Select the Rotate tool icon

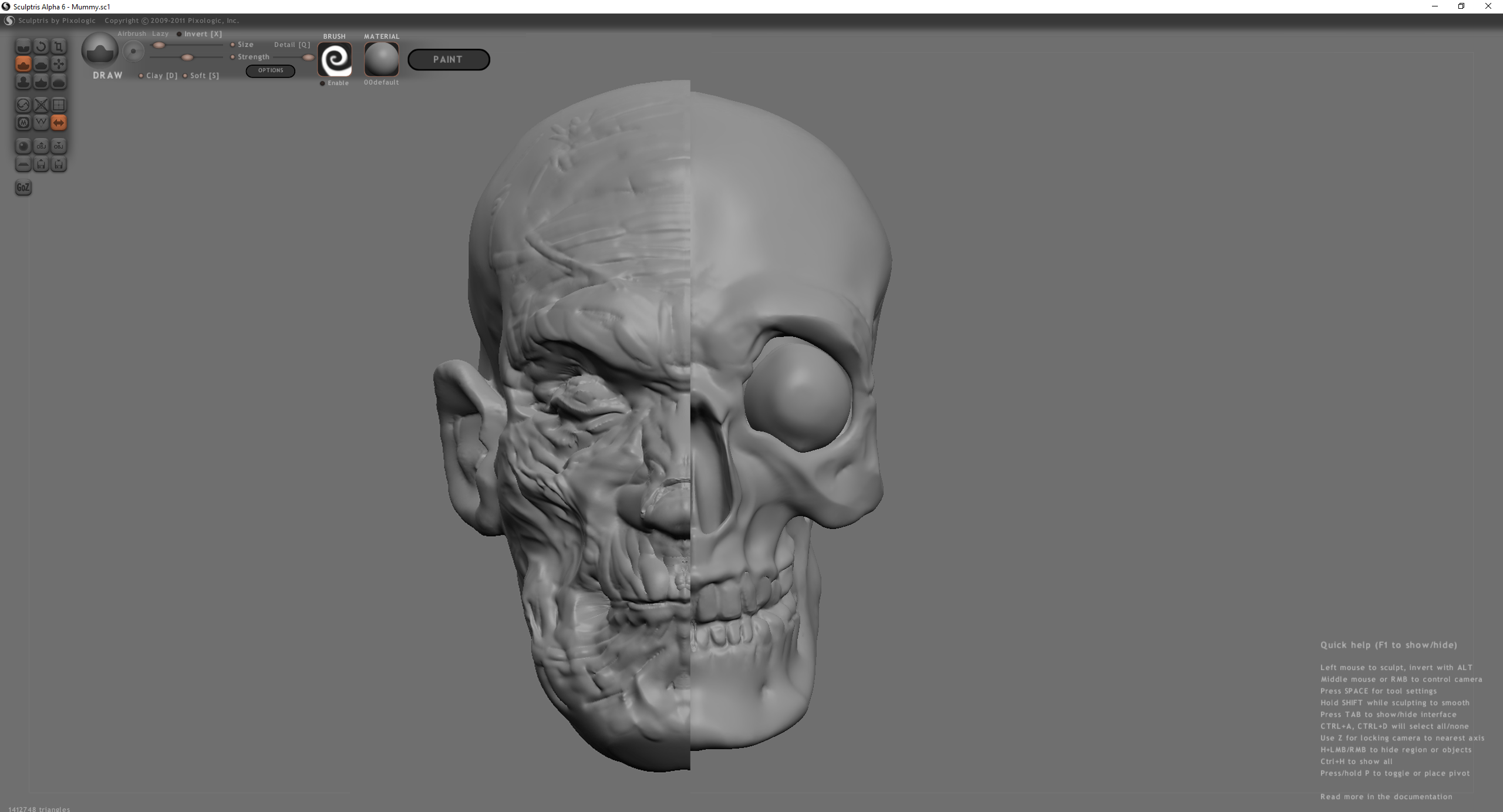[41, 46]
